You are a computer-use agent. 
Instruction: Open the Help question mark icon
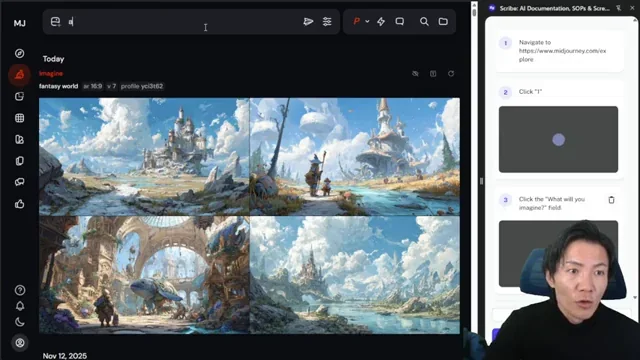(x=20, y=290)
